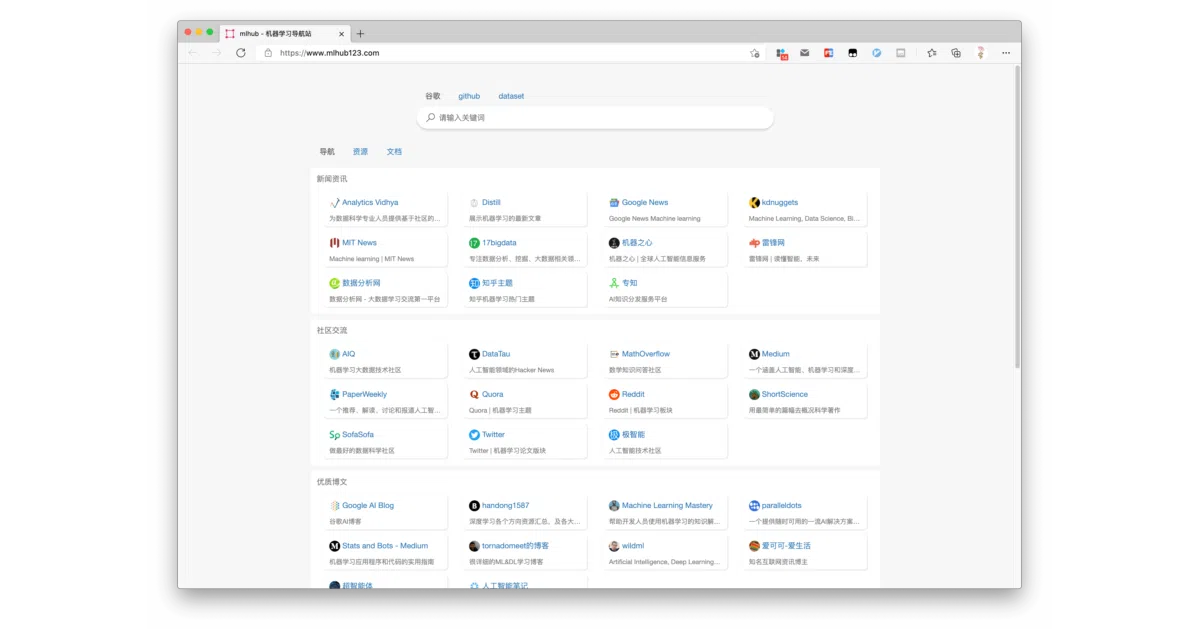Switch to the 文档 tab
This screenshot has height=630, width=1200.
tap(394, 152)
